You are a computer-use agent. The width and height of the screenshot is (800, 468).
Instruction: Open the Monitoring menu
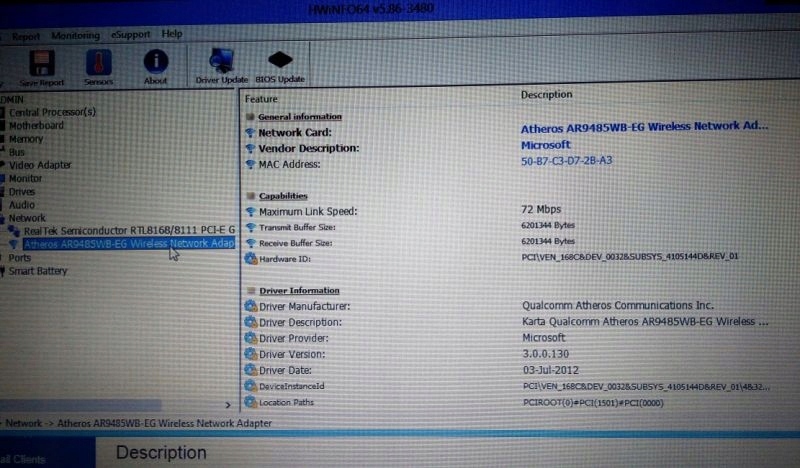pyautogui.click(x=76, y=35)
